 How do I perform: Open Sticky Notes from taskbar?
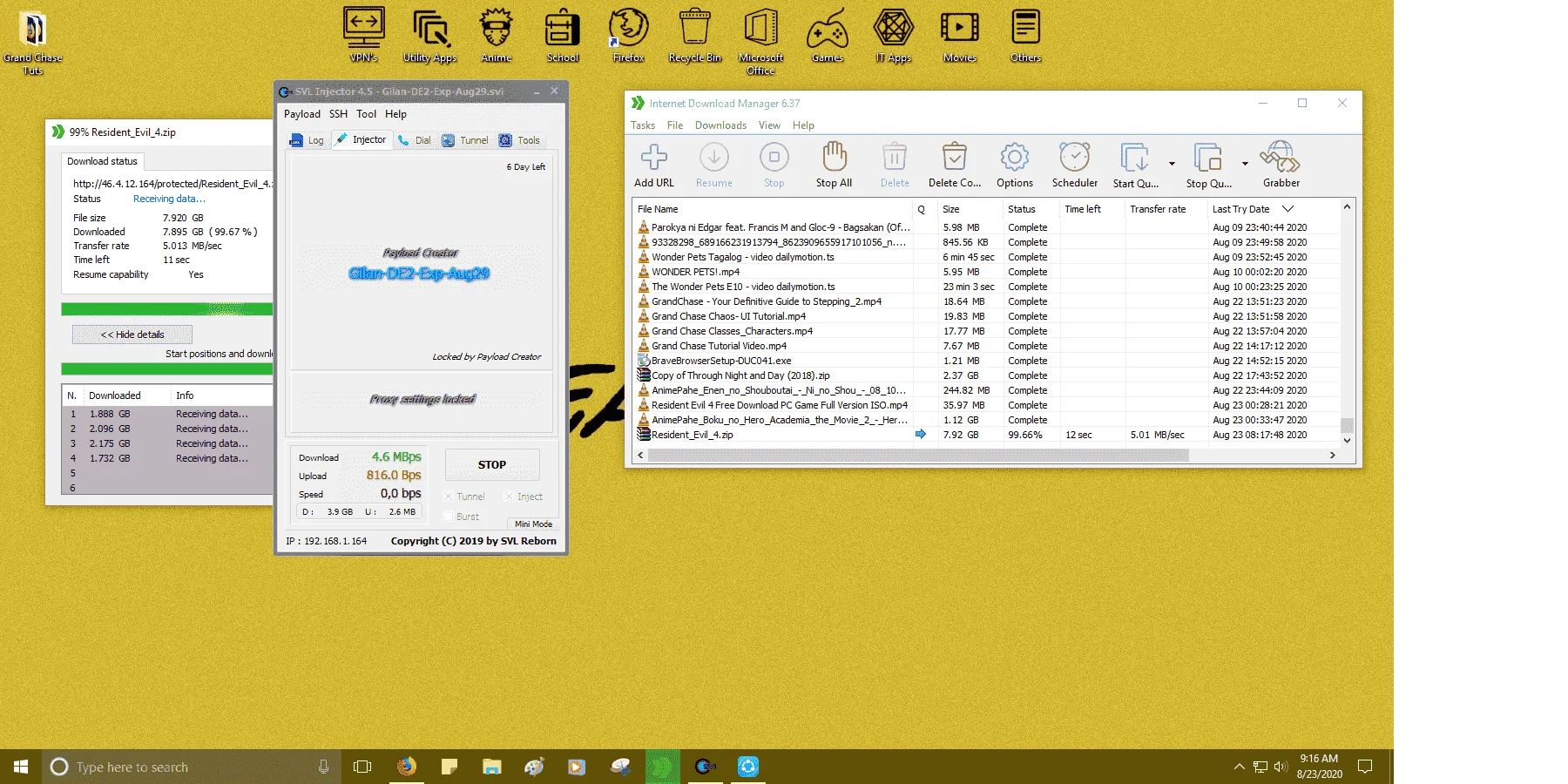pos(449,767)
